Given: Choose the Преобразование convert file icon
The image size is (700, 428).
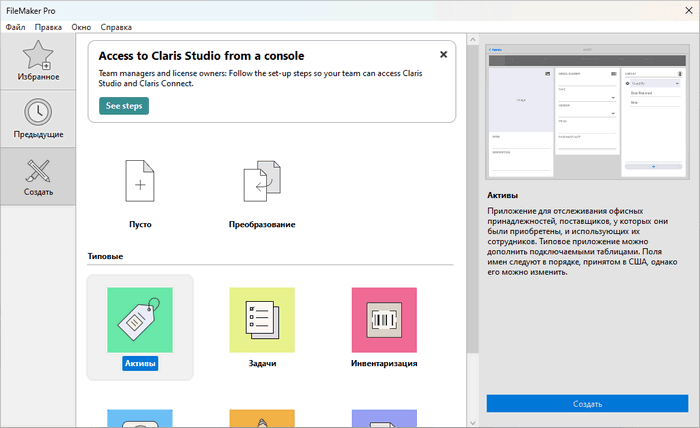Looking at the screenshot, I should [x=262, y=181].
